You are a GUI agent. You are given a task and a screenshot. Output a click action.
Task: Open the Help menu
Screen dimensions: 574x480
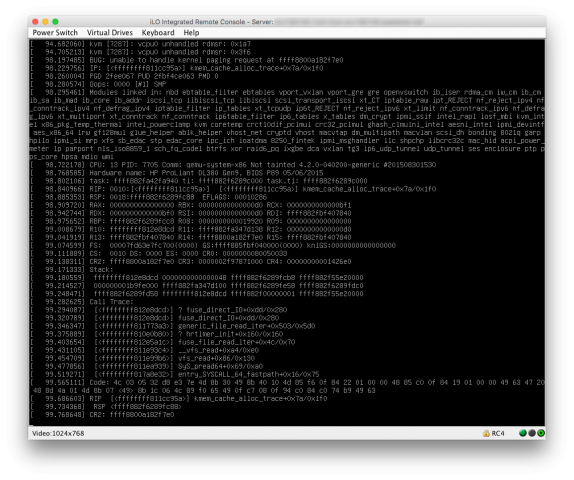pyautogui.click(x=191, y=33)
